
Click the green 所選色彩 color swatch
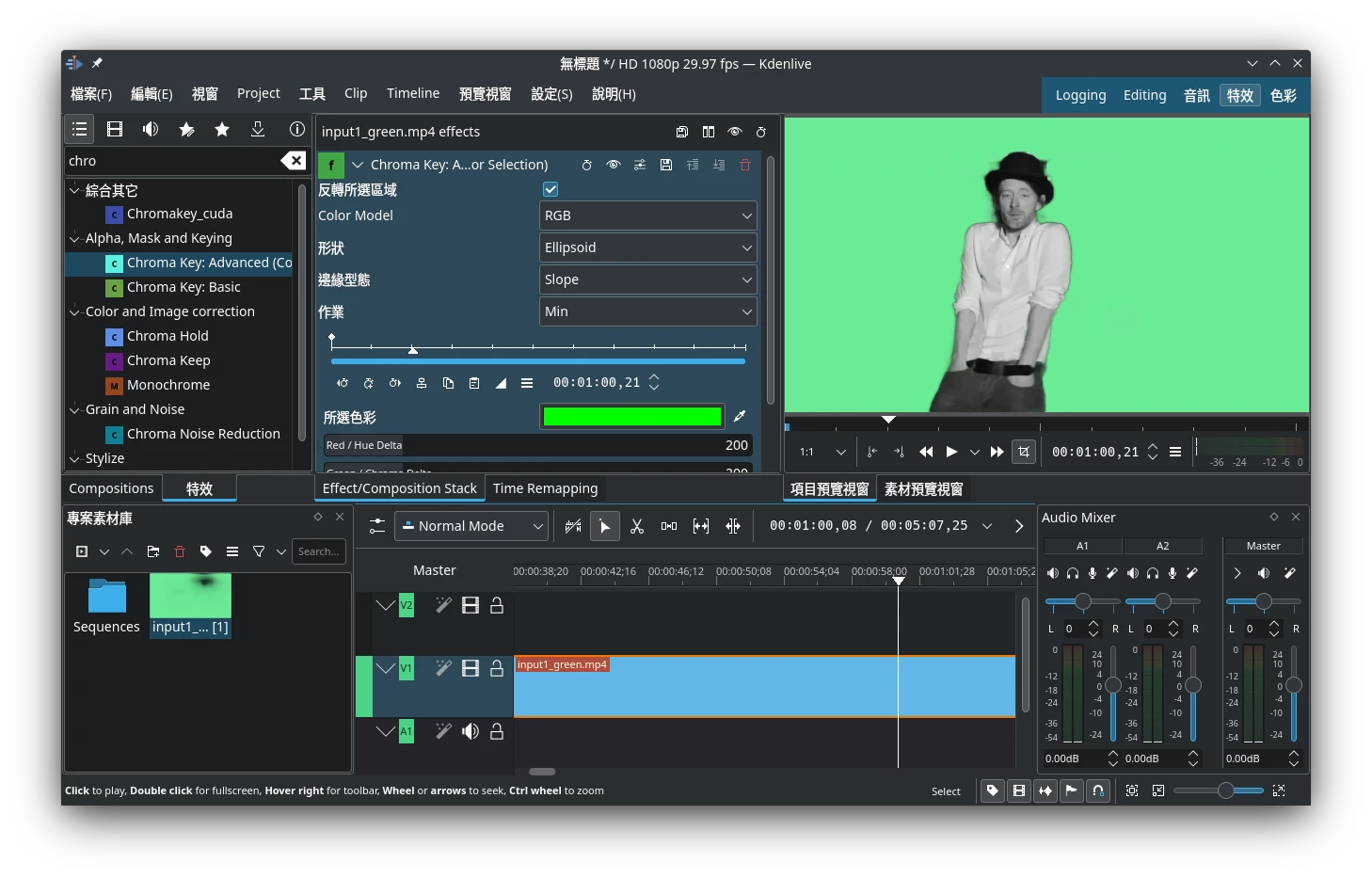(631, 417)
